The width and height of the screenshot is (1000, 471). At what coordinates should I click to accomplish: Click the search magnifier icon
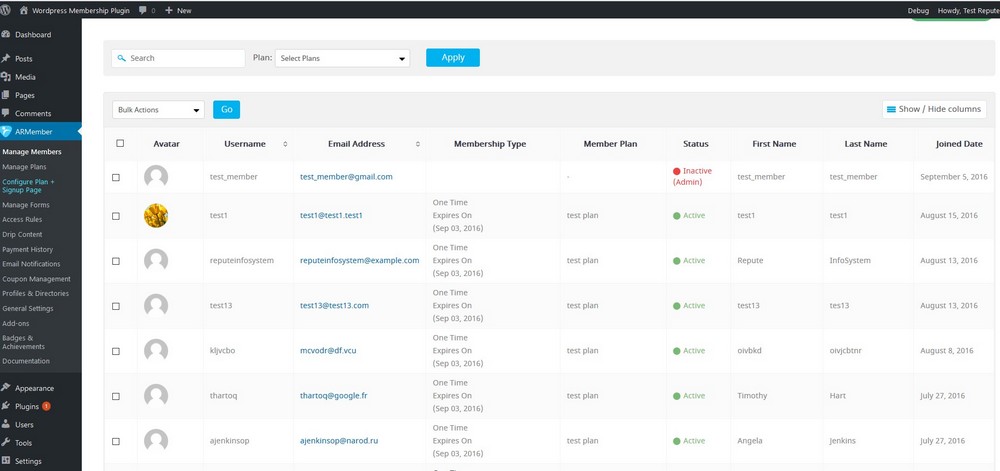[122, 58]
